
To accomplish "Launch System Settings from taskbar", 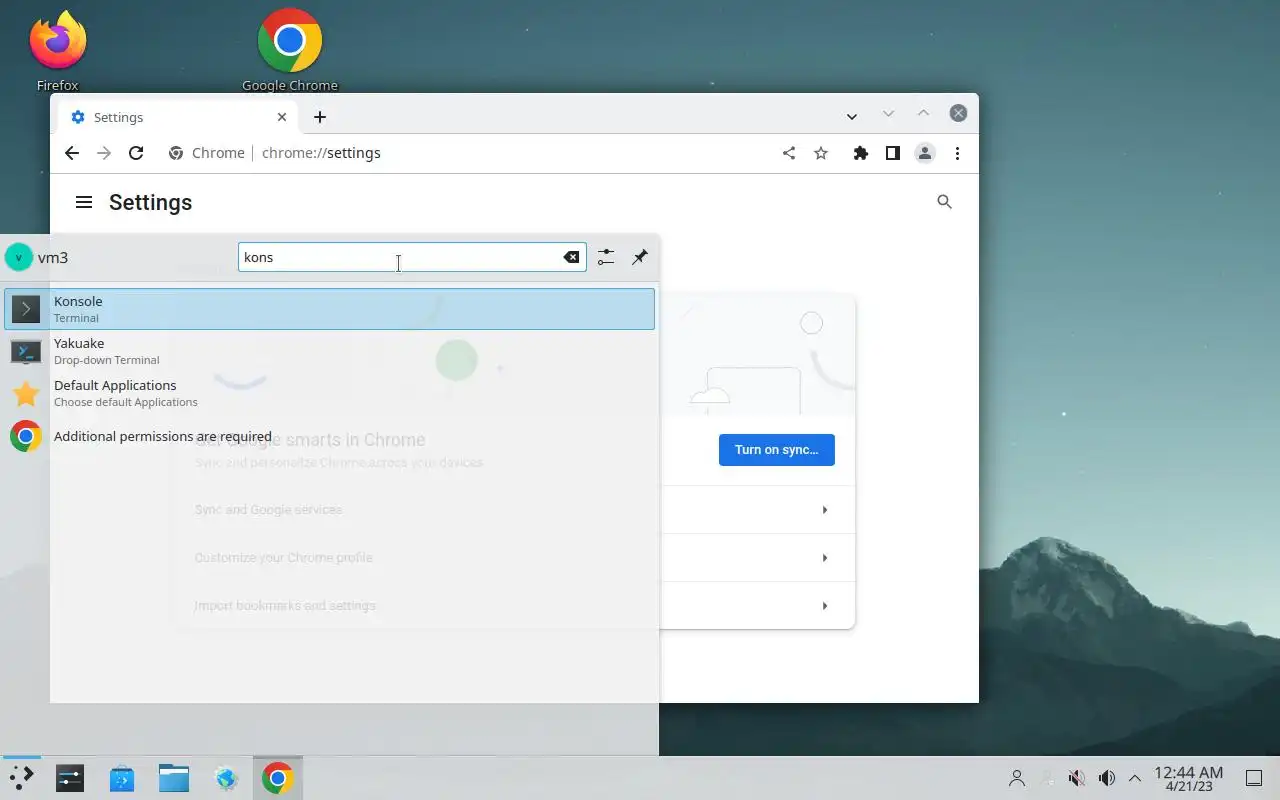I will point(70,777).
